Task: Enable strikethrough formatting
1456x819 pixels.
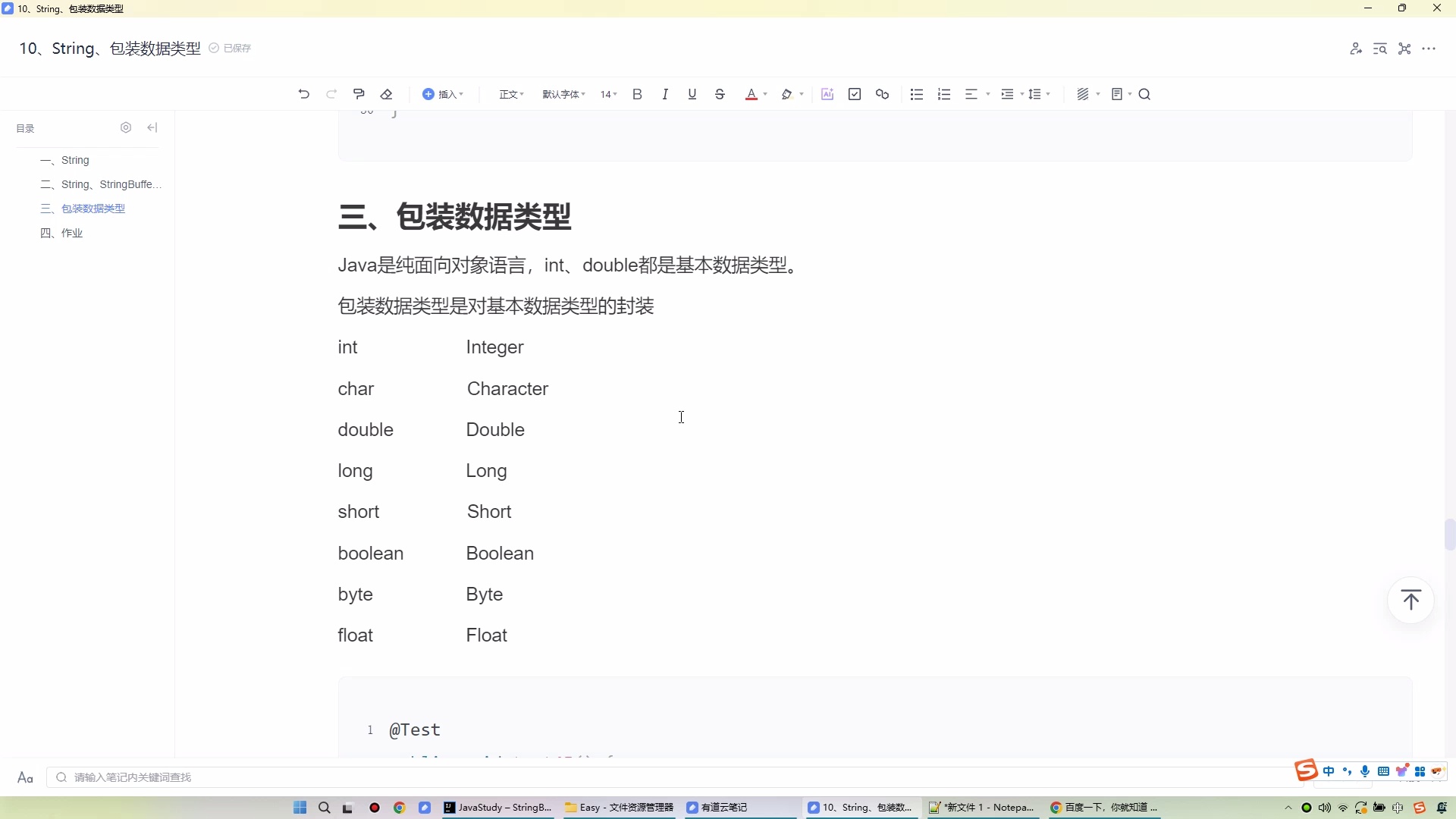Action: (719, 93)
